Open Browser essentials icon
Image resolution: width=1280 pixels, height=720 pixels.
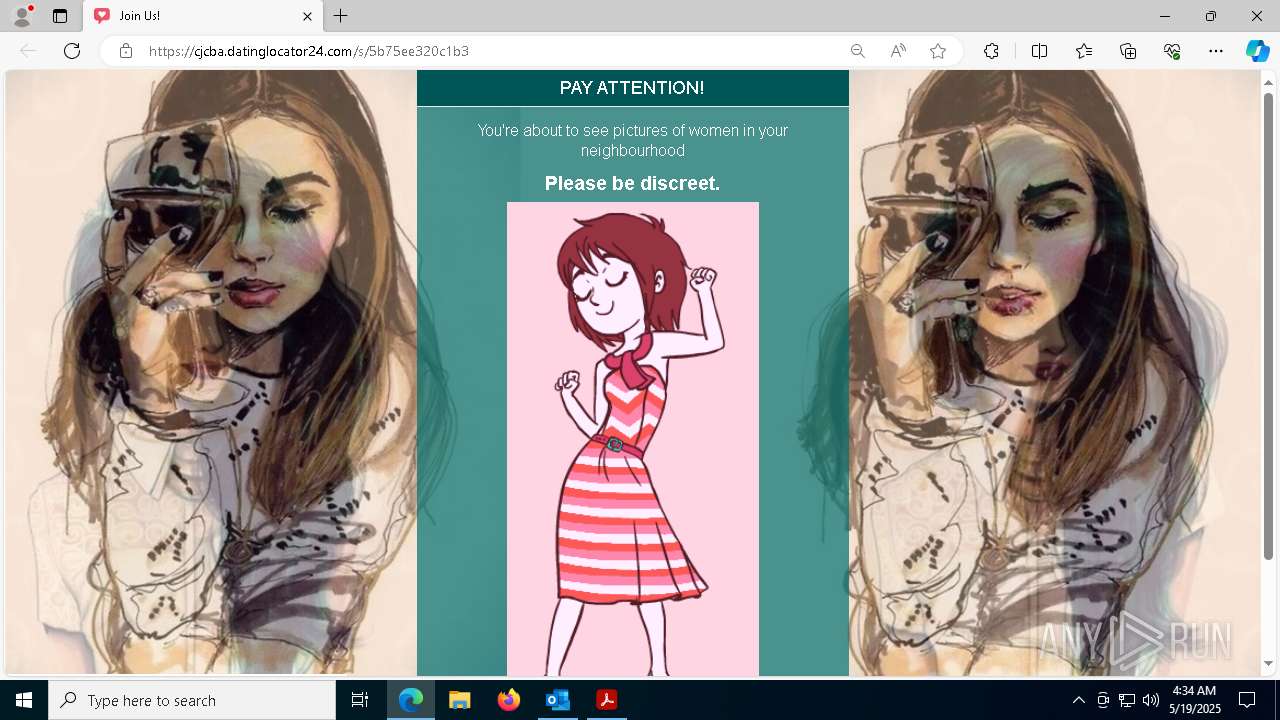1172,51
